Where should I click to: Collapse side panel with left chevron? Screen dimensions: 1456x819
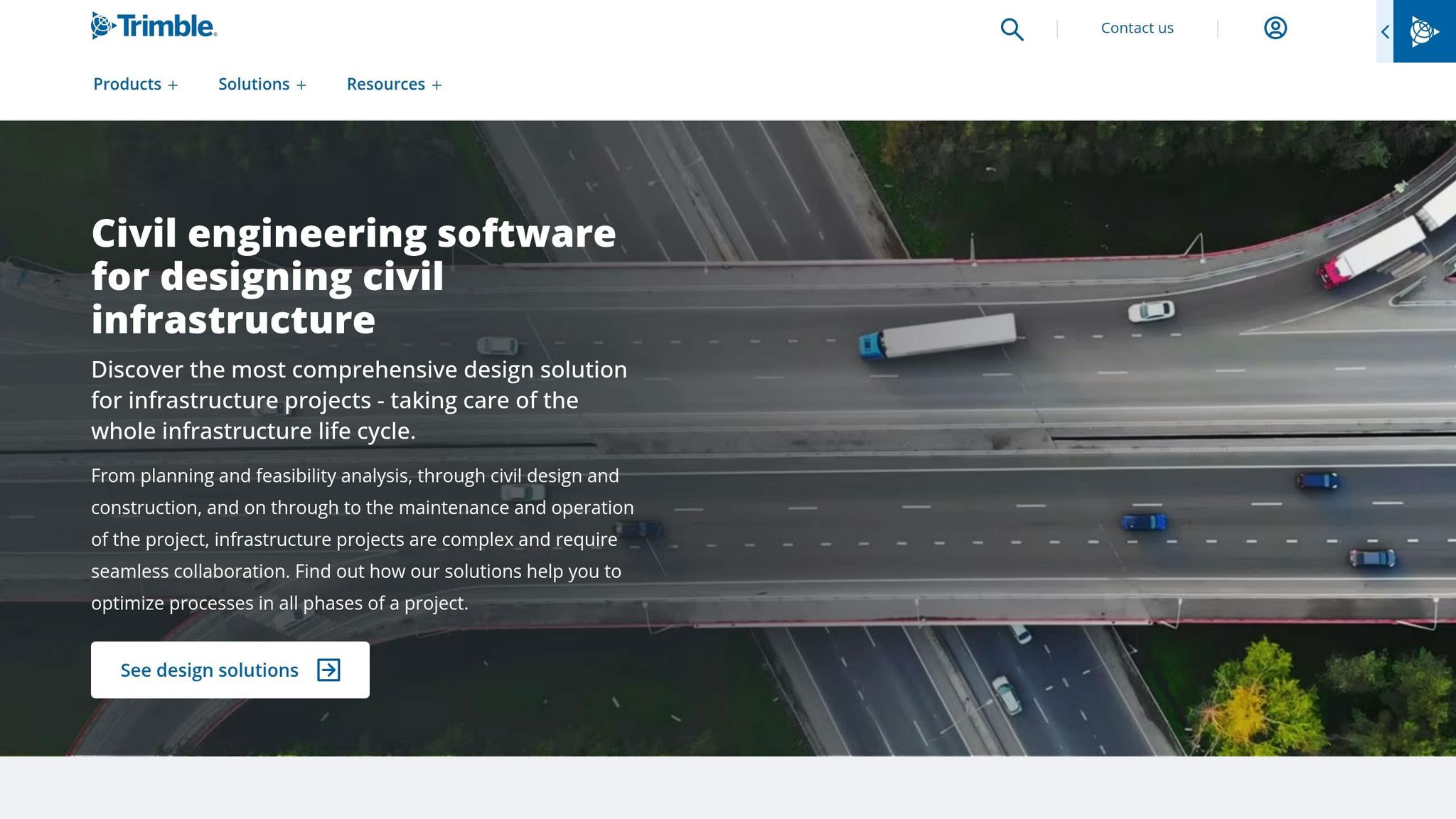click(1385, 32)
